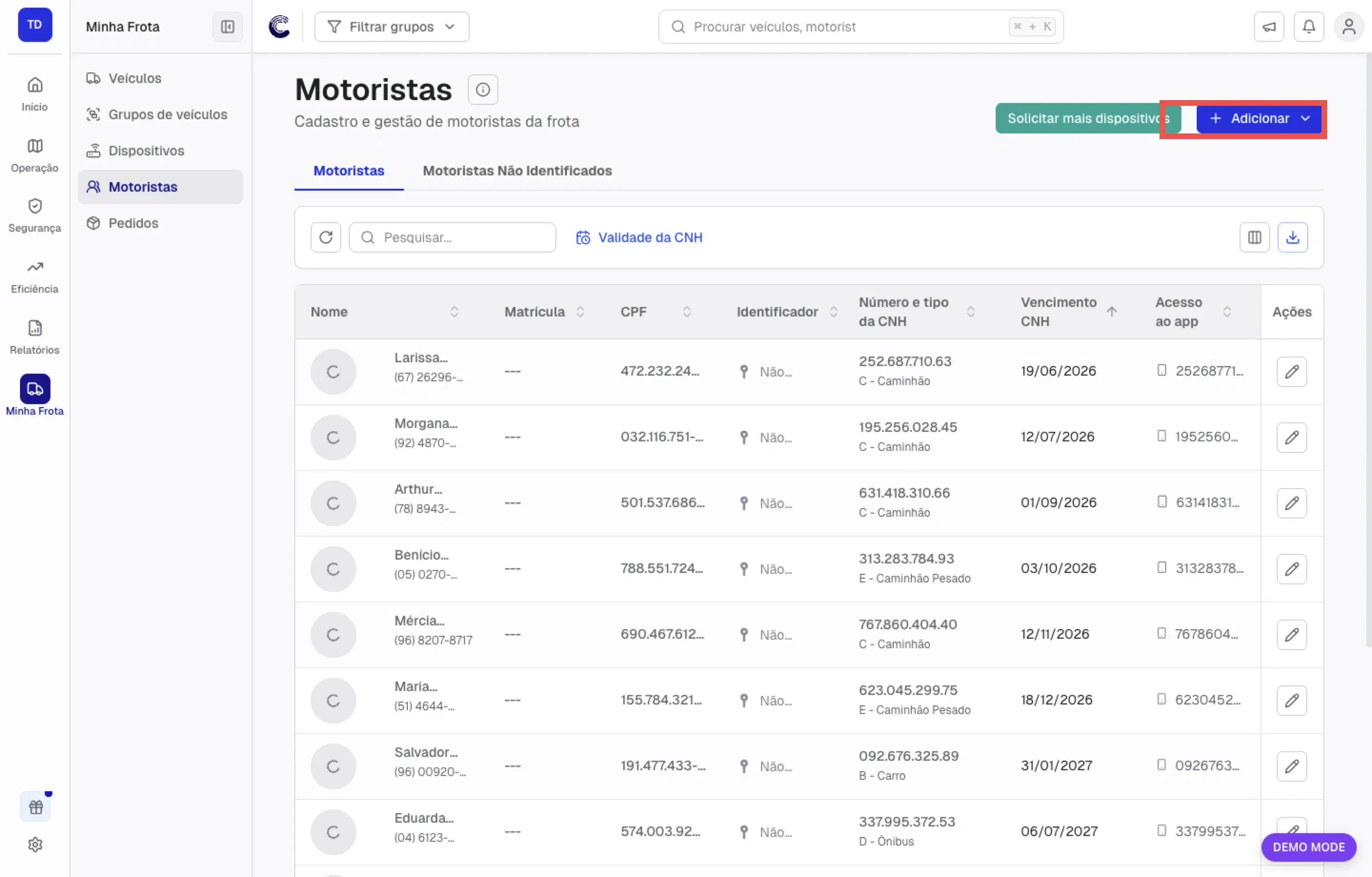The image size is (1372, 877).
Task: Open settings gear in left rail
Action: point(35,845)
